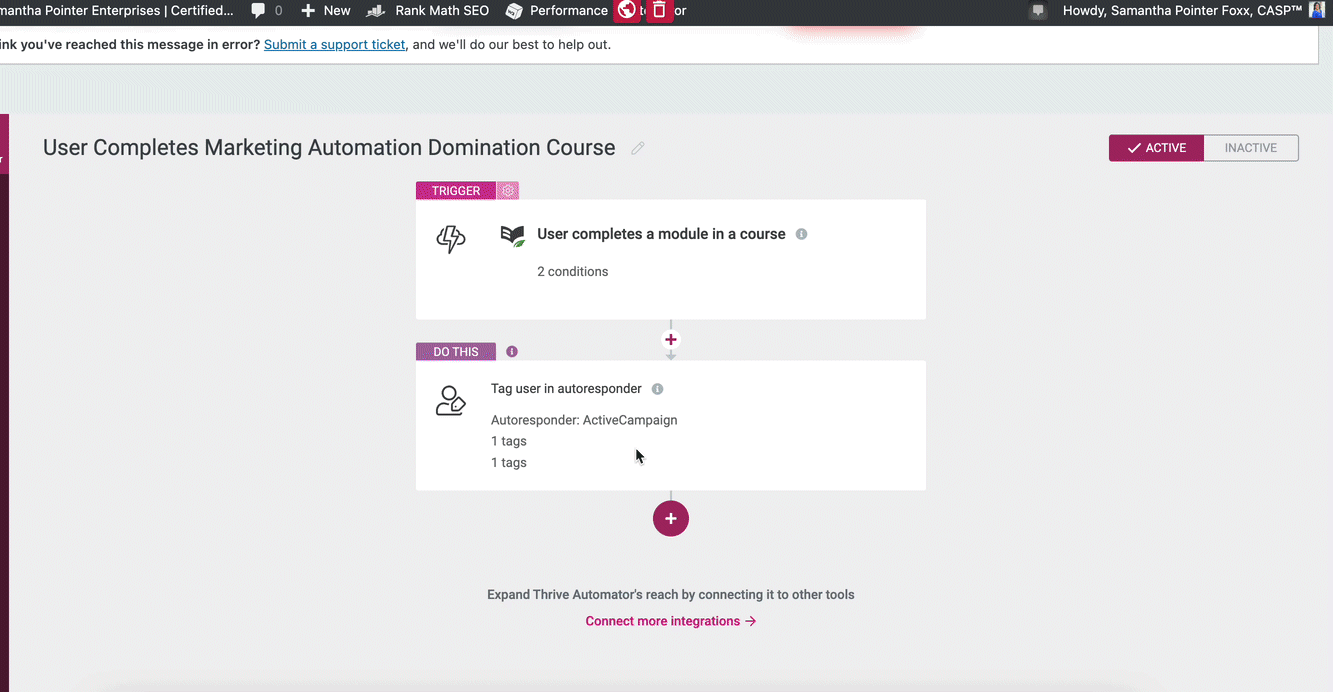Image resolution: width=1333 pixels, height=692 pixels.
Task: Select the TRIGGER label tag
Action: coord(456,190)
